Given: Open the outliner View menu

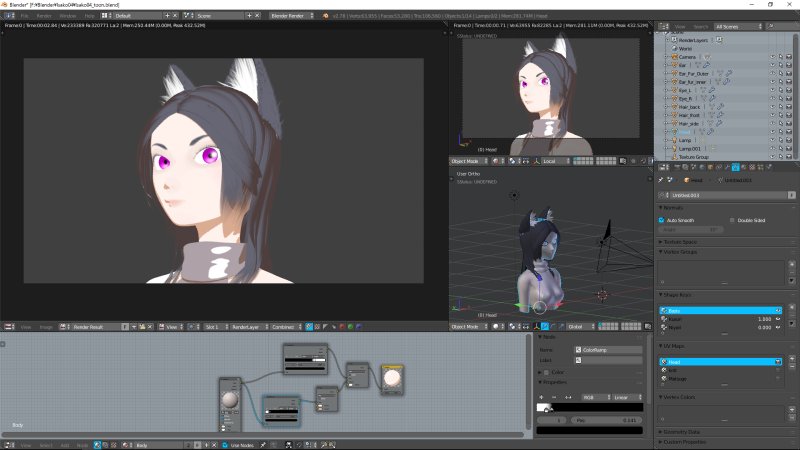Looking at the screenshot, I should tap(680, 27).
